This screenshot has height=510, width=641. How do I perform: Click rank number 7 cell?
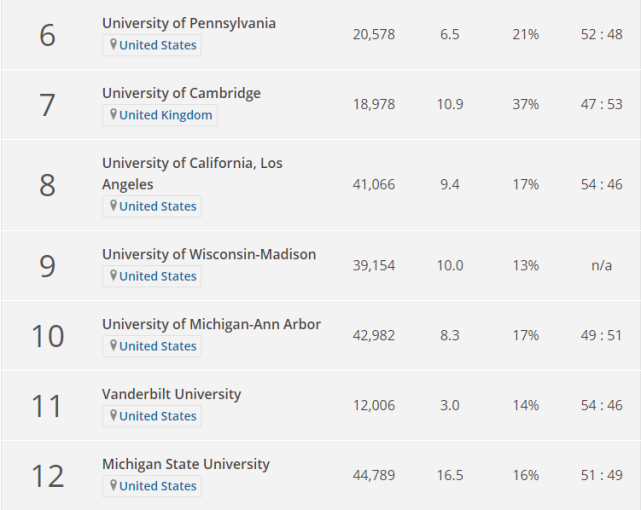[47, 105]
